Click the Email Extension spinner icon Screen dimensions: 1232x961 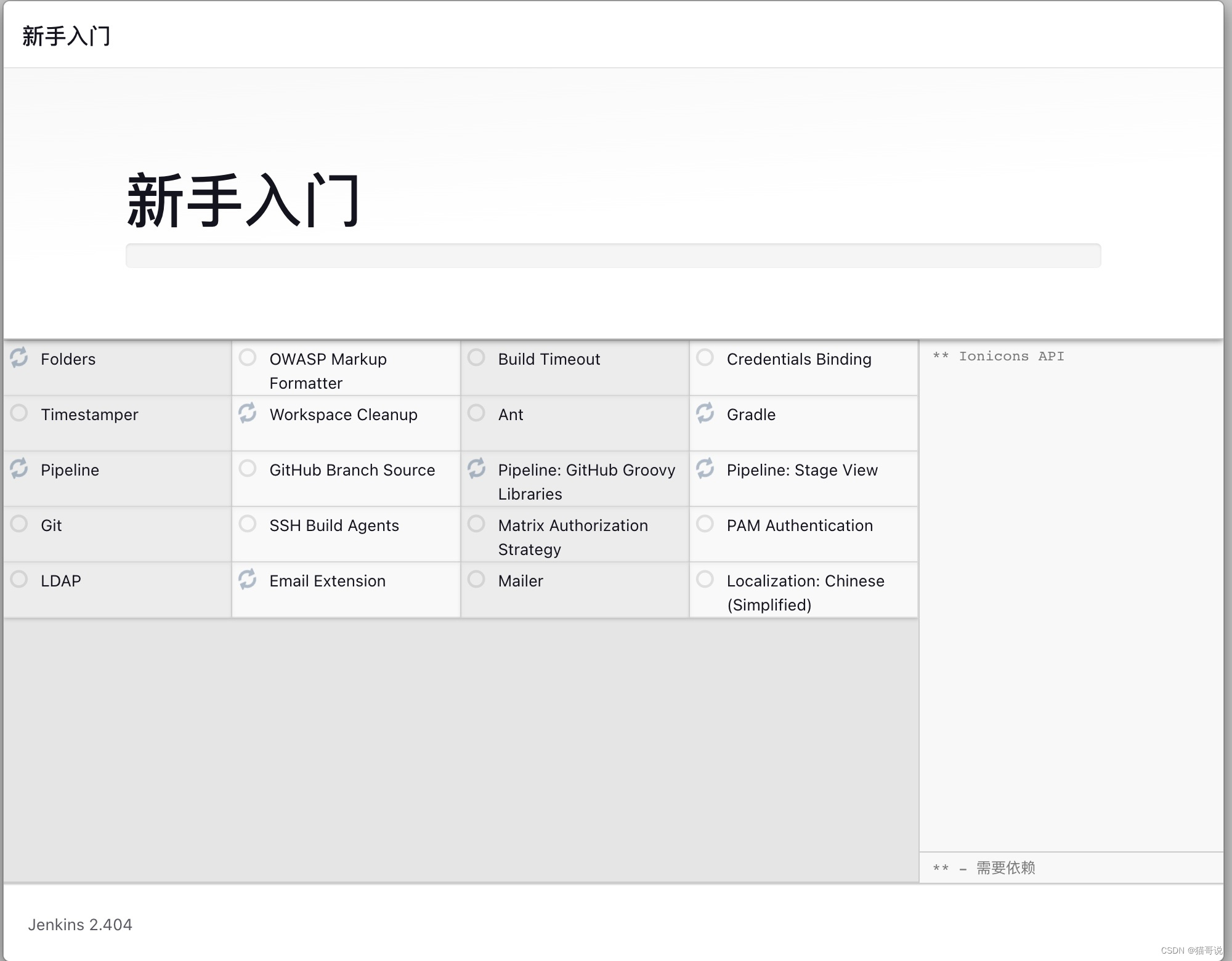click(x=248, y=579)
